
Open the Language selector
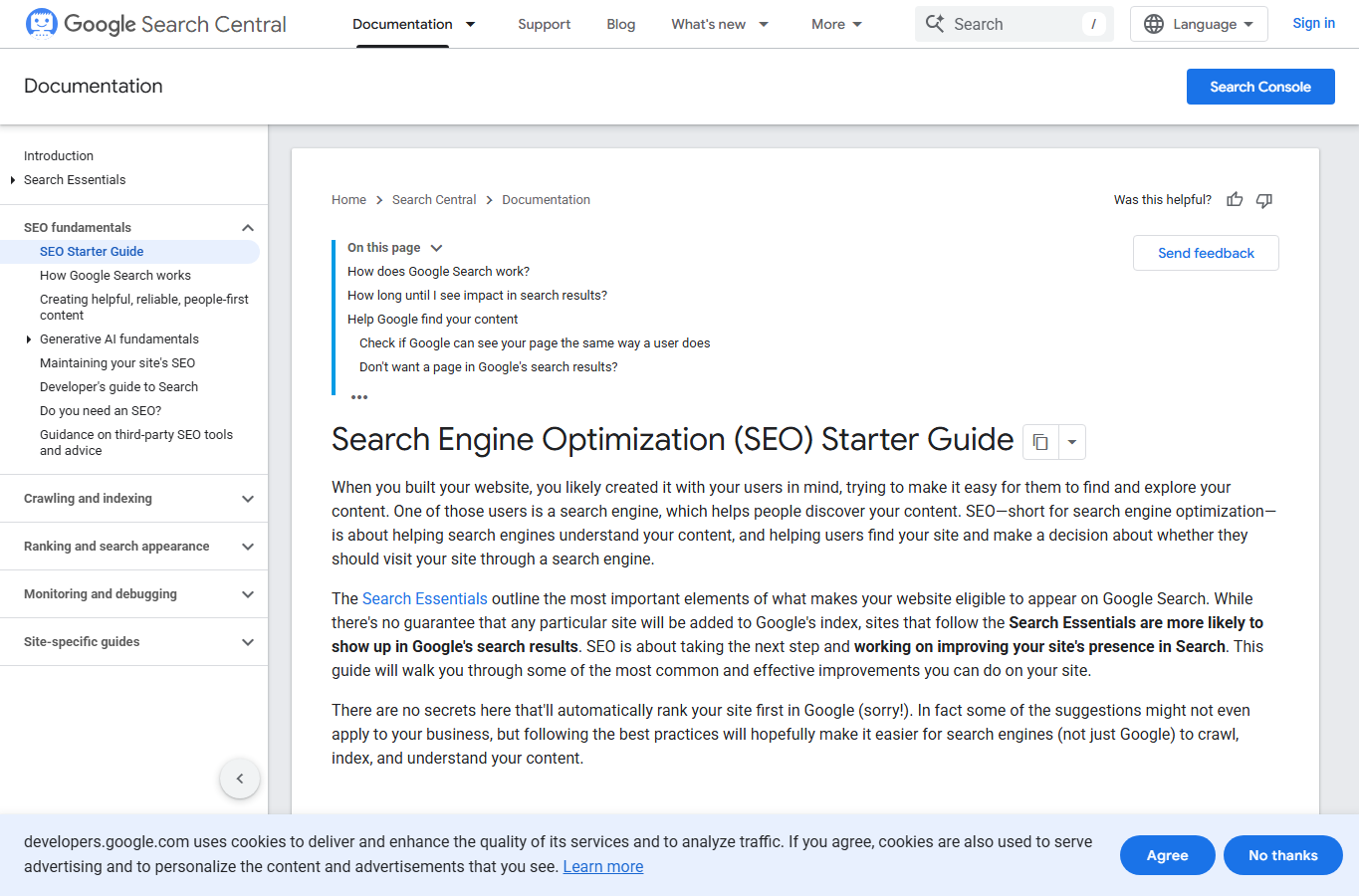pyautogui.click(x=1199, y=24)
